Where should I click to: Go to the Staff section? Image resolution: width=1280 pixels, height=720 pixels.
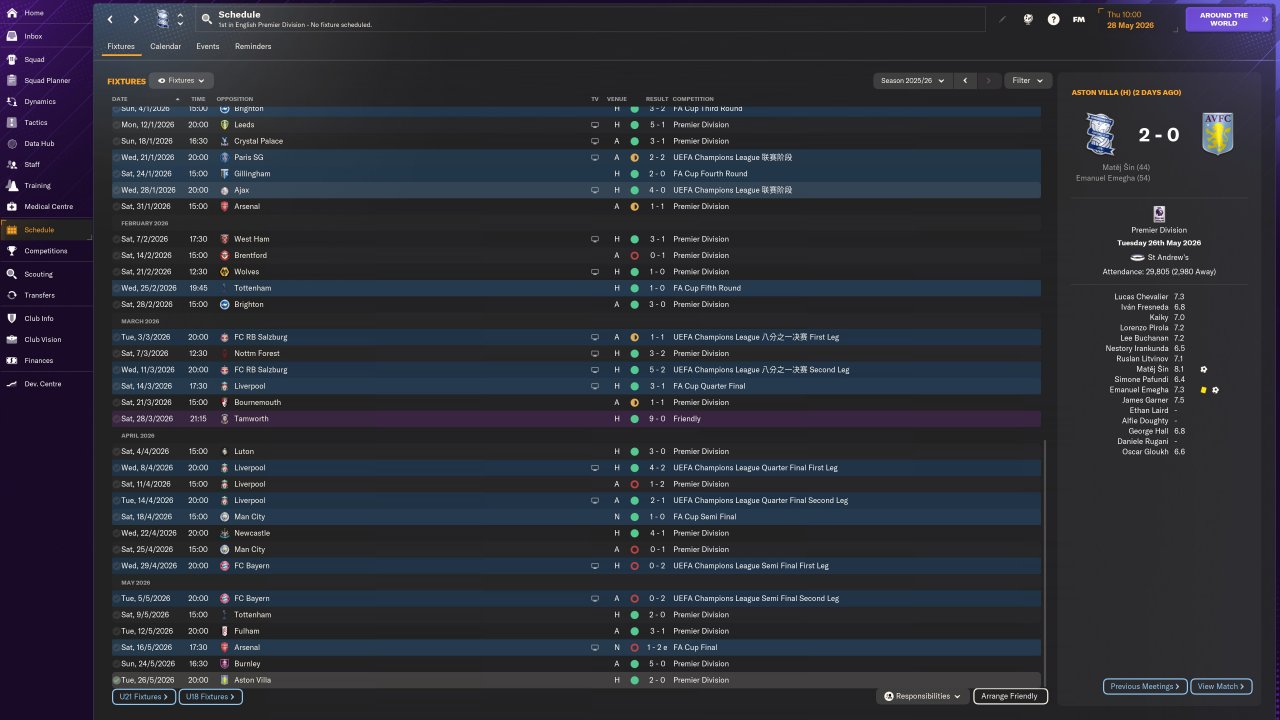click(x=46, y=164)
